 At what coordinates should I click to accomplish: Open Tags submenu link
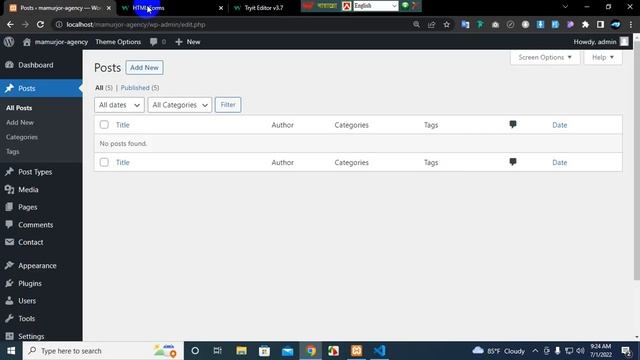tap(13, 151)
